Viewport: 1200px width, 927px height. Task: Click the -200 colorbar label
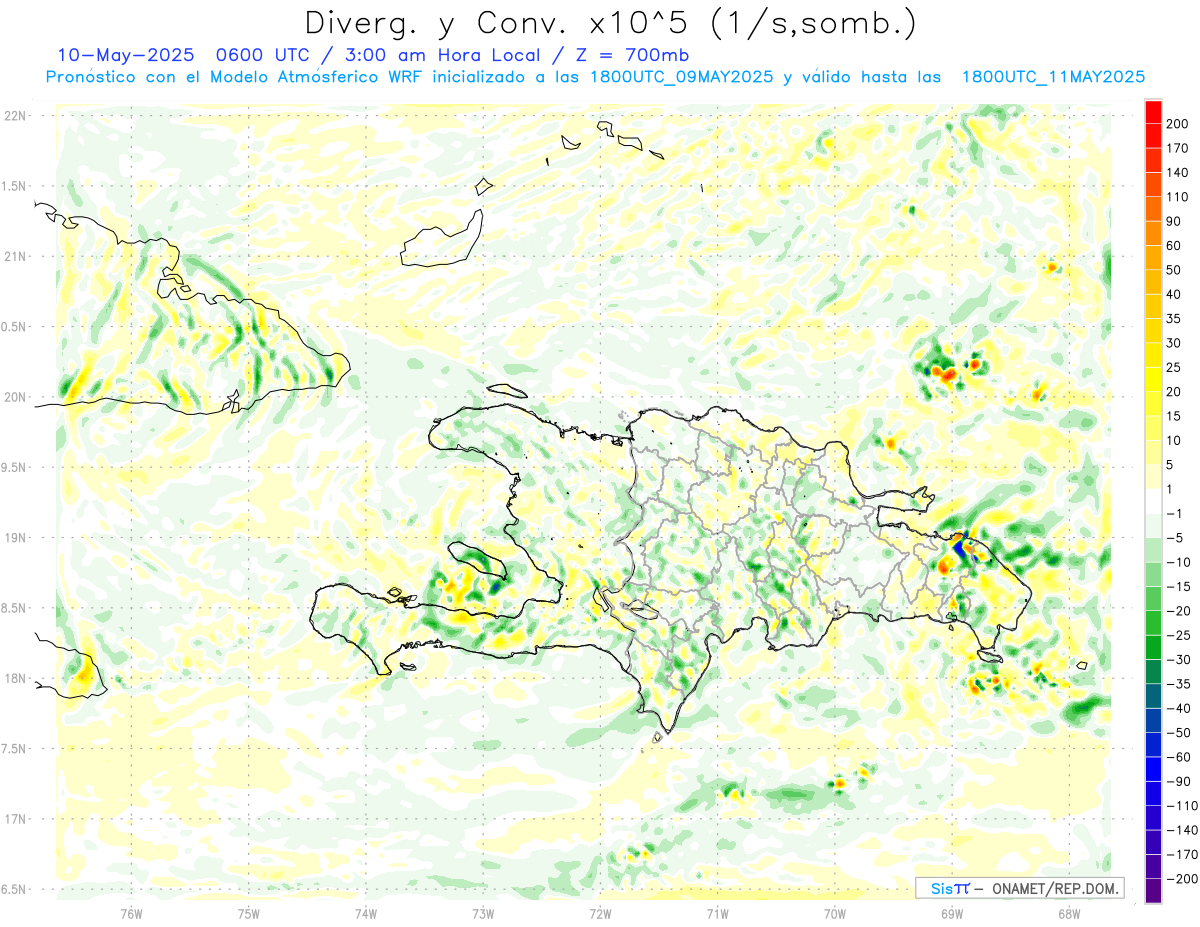[1181, 879]
